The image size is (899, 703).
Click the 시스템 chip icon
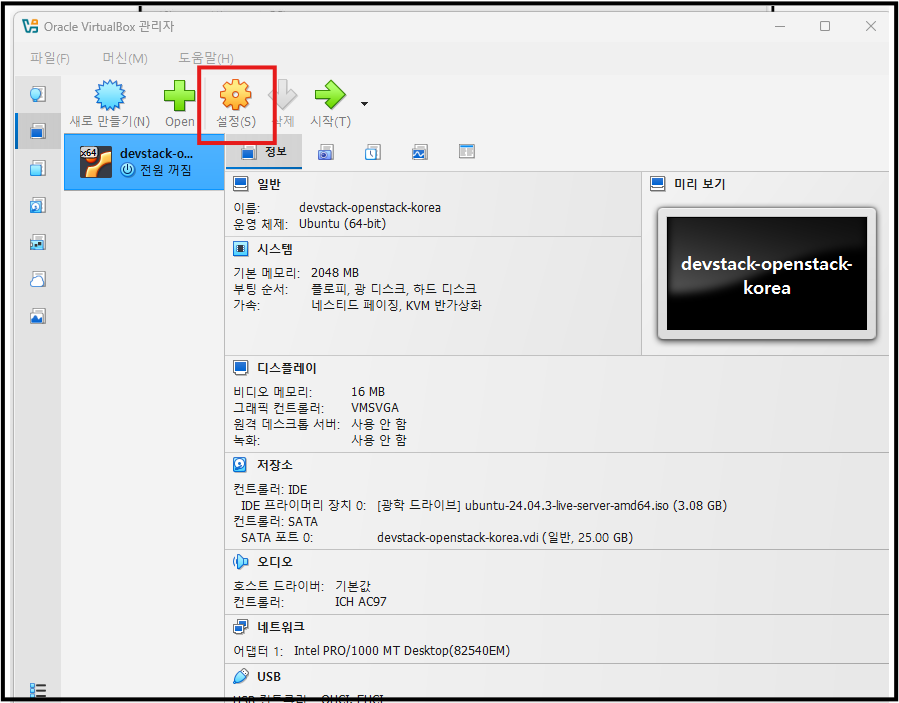[241, 249]
